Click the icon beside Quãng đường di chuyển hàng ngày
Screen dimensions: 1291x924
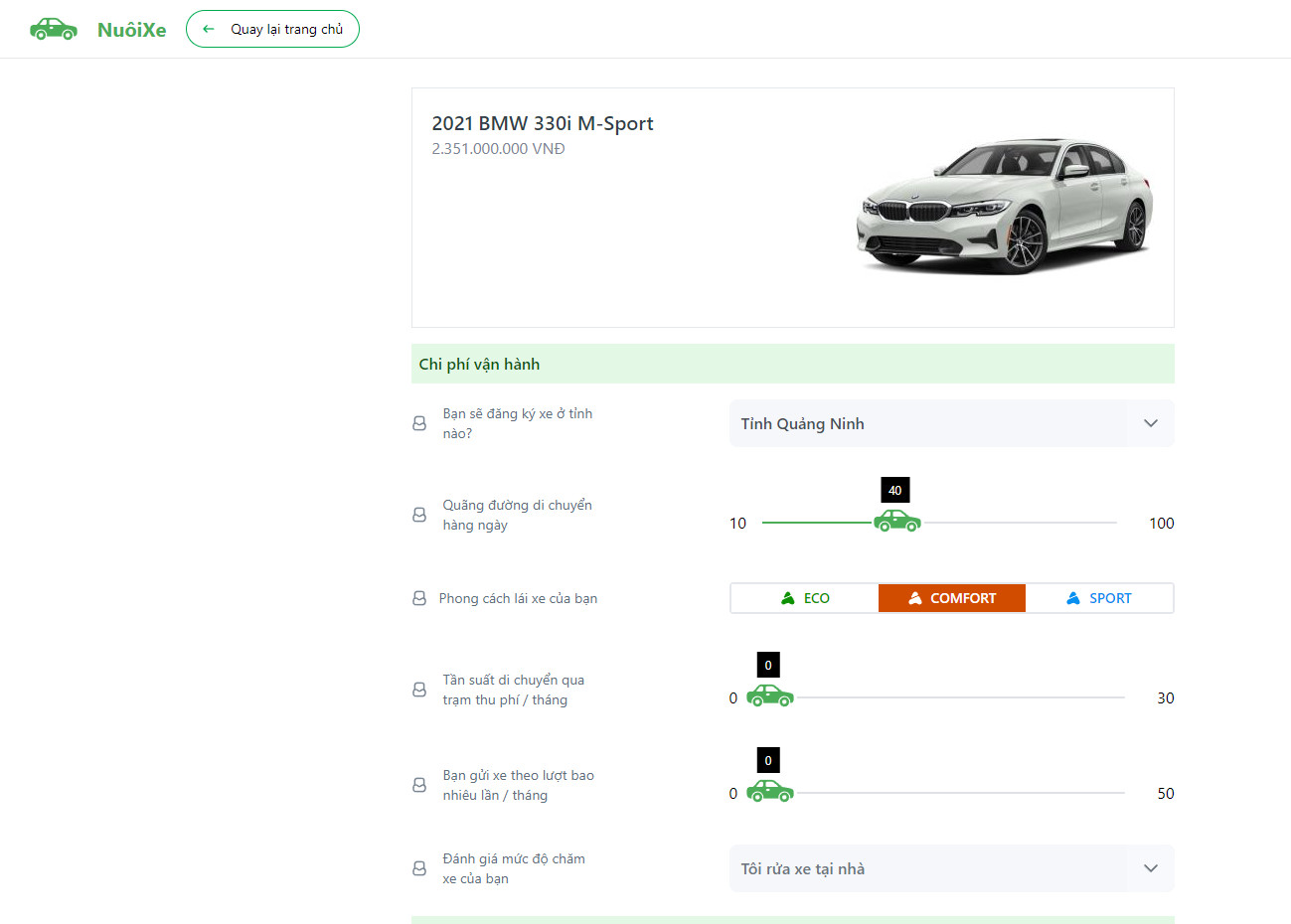[x=419, y=515]
